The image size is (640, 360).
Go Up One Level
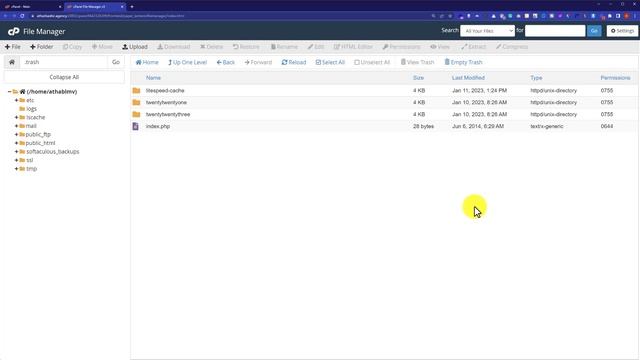tap(187, 62)
